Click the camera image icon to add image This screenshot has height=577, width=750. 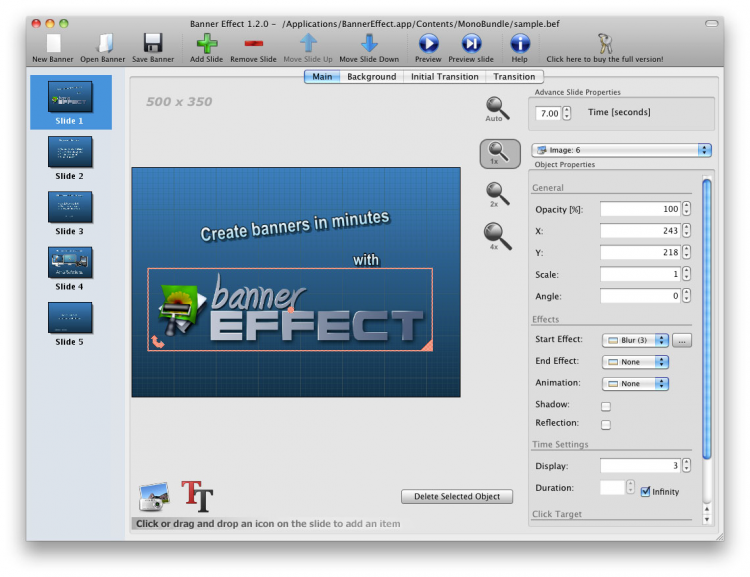(154, 497)
